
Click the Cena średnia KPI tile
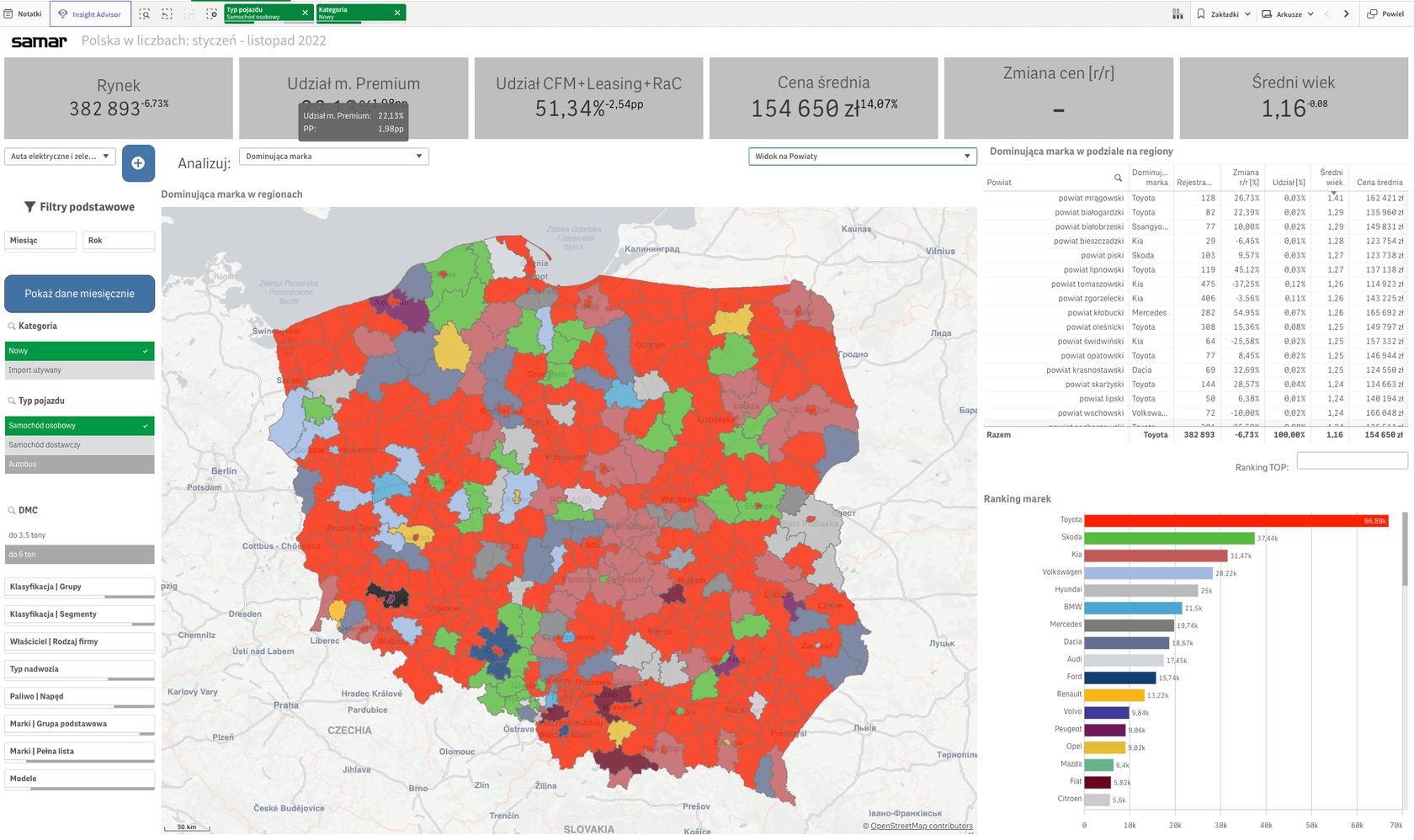(824, 98)
